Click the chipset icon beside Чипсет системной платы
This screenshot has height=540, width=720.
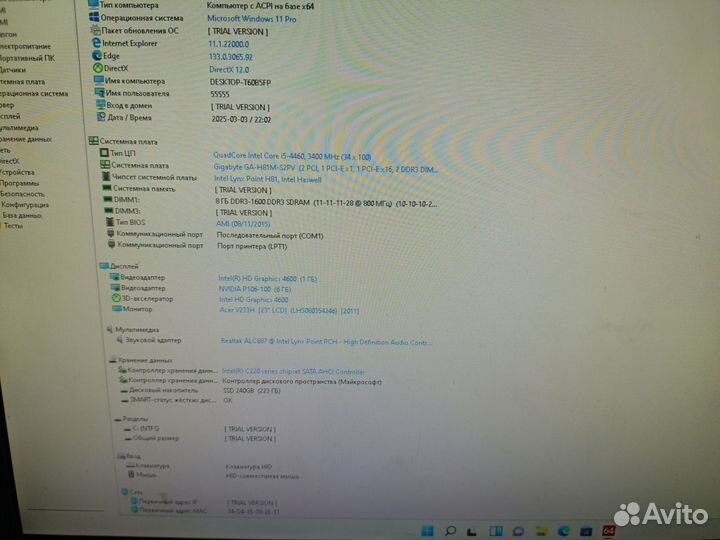pyautogui.click(x=106, y=176)
